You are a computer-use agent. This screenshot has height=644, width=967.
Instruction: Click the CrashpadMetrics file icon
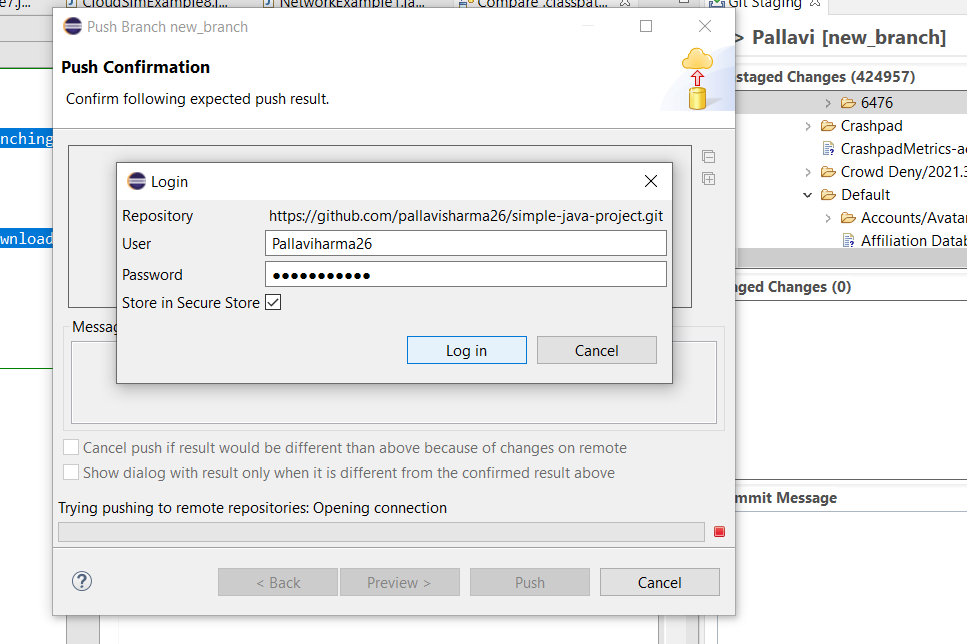coord(828,149)
